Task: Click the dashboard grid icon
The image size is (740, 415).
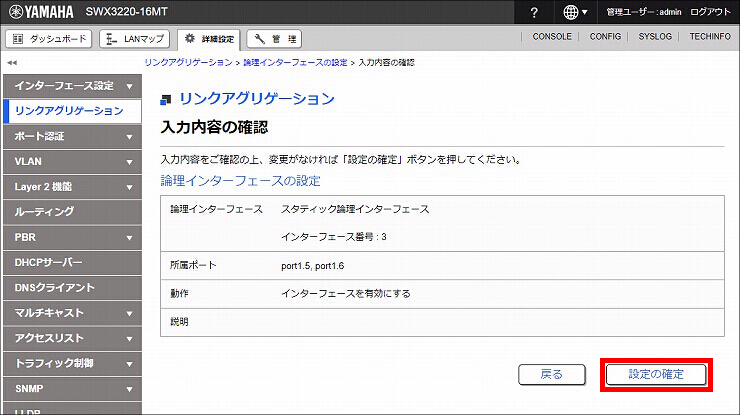Action: pyautogui.click(x=18, y=39)
